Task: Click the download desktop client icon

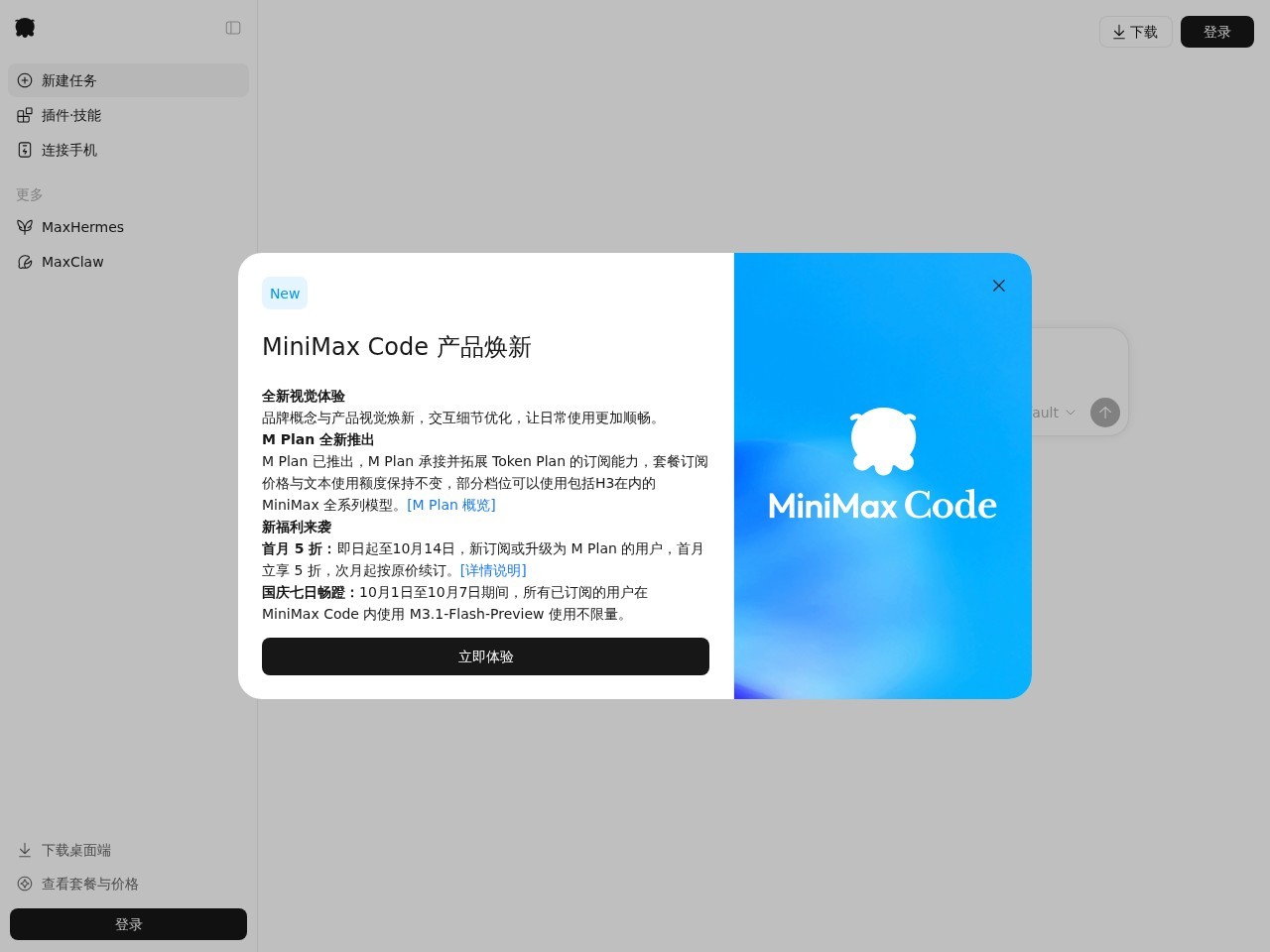Action: click(25, 850)
